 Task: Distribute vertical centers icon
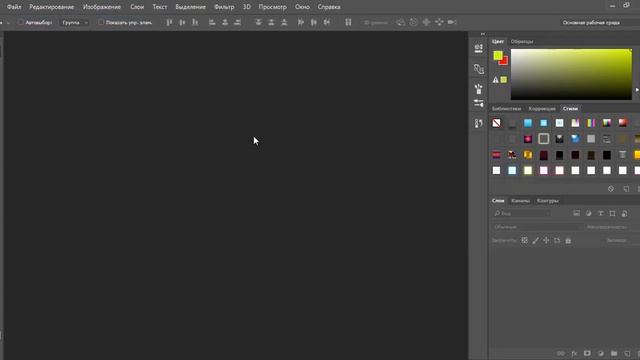tap(271, 22)
